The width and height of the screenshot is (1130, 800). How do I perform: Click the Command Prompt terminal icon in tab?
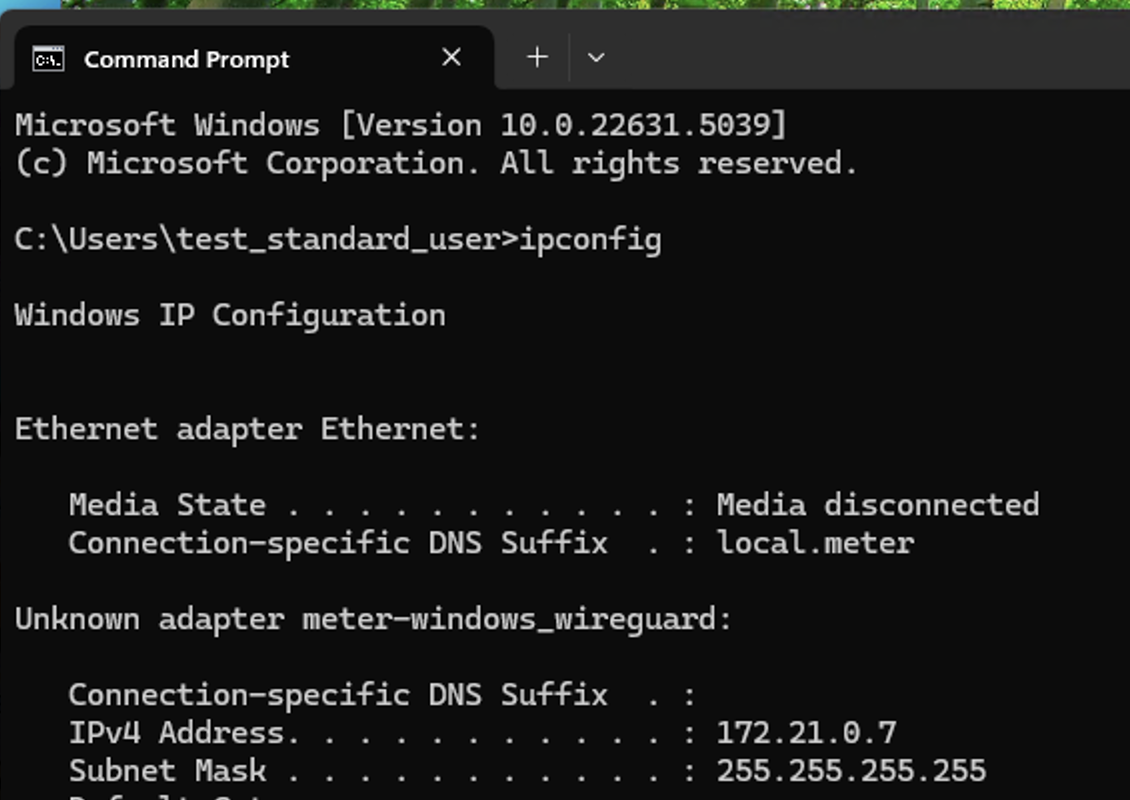[48, 59]
